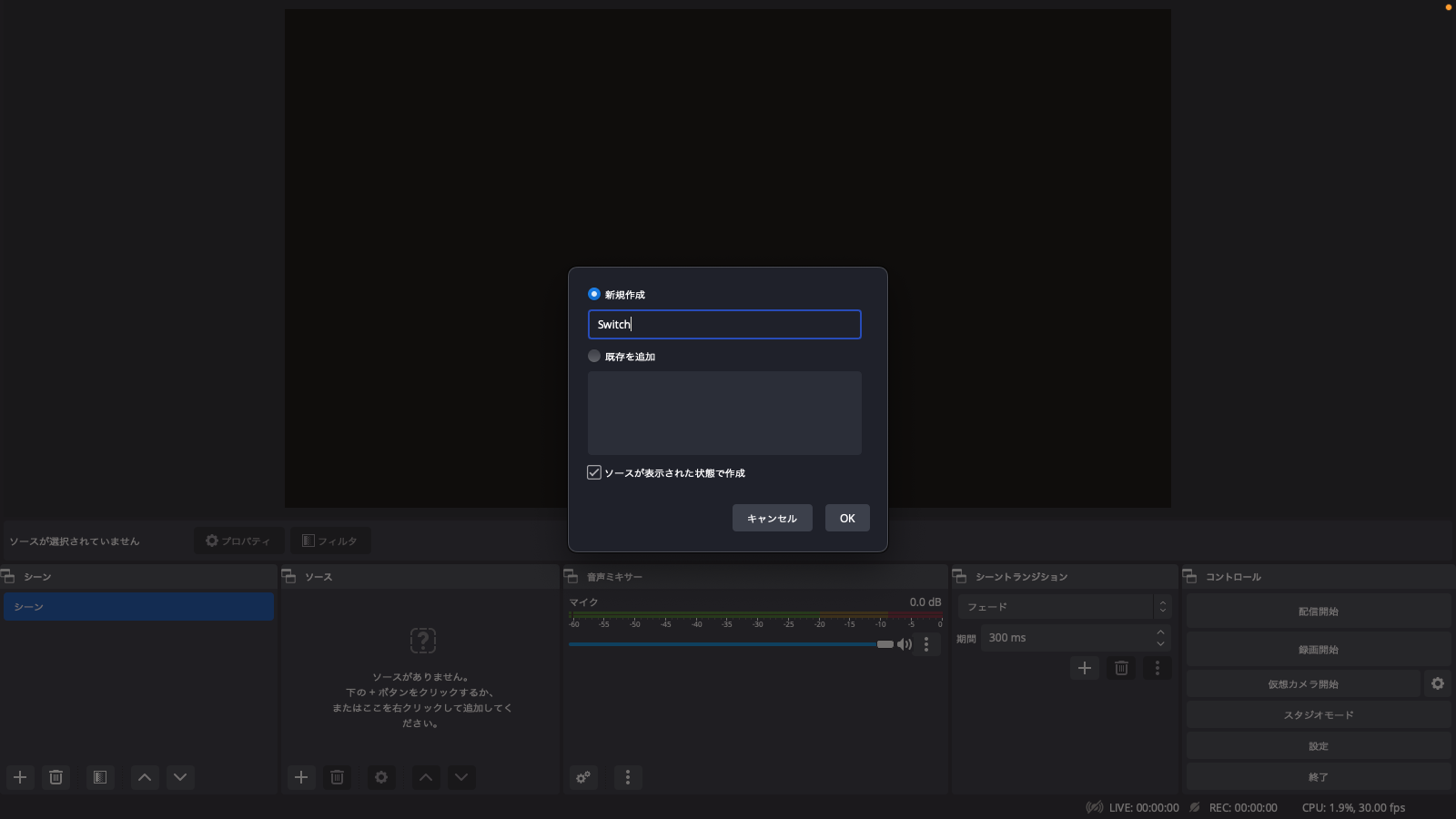
Task: Toggle the ソースが表示された状態で作成 checkbox
Action: pyautogui.click(x=594, y=472)
